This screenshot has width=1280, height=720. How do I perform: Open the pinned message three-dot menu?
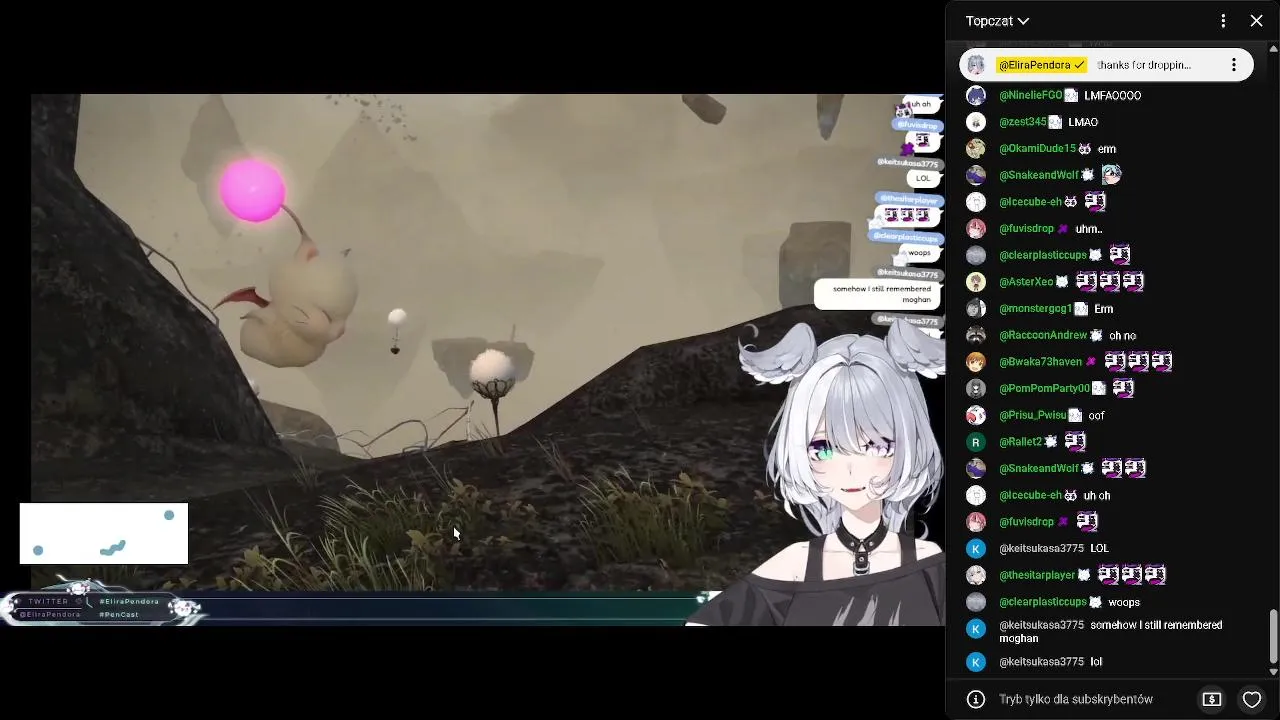tap(1234, 65)
